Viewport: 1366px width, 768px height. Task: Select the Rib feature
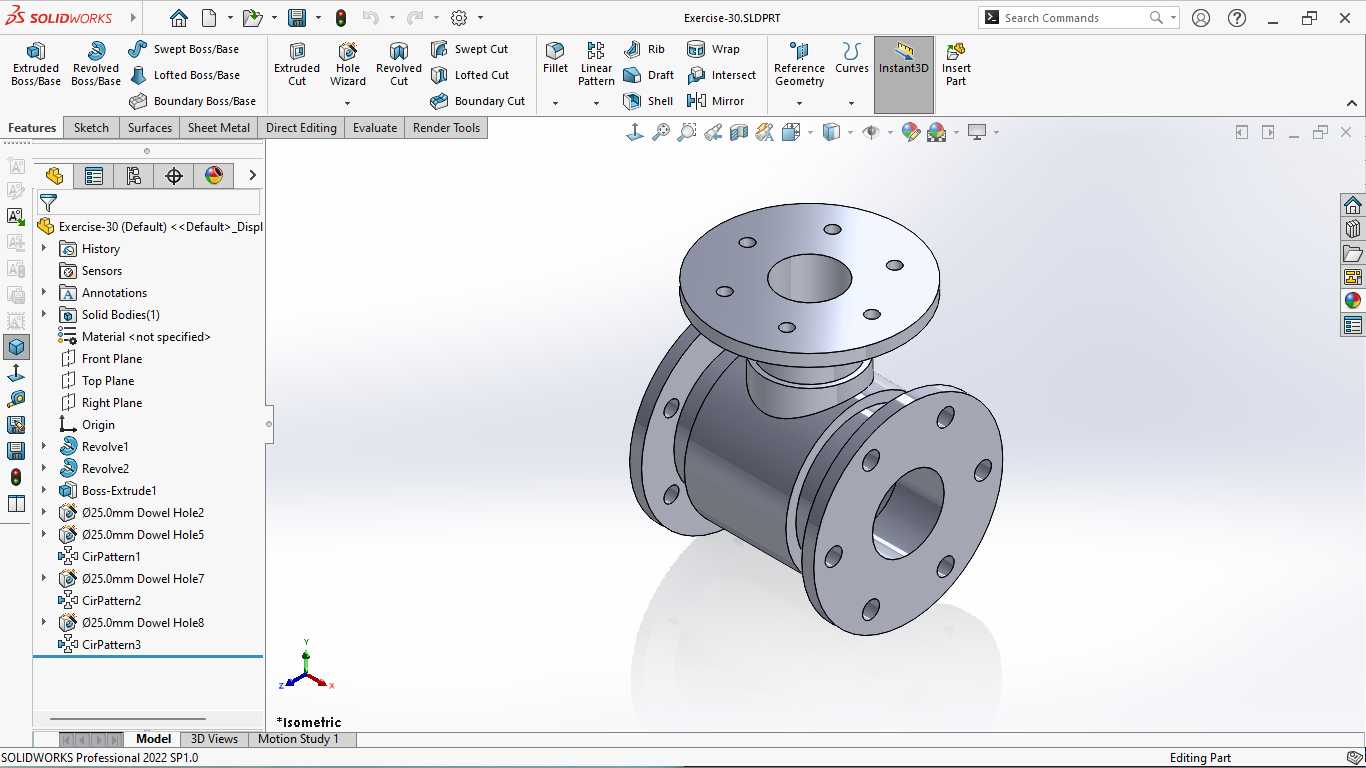643,49
